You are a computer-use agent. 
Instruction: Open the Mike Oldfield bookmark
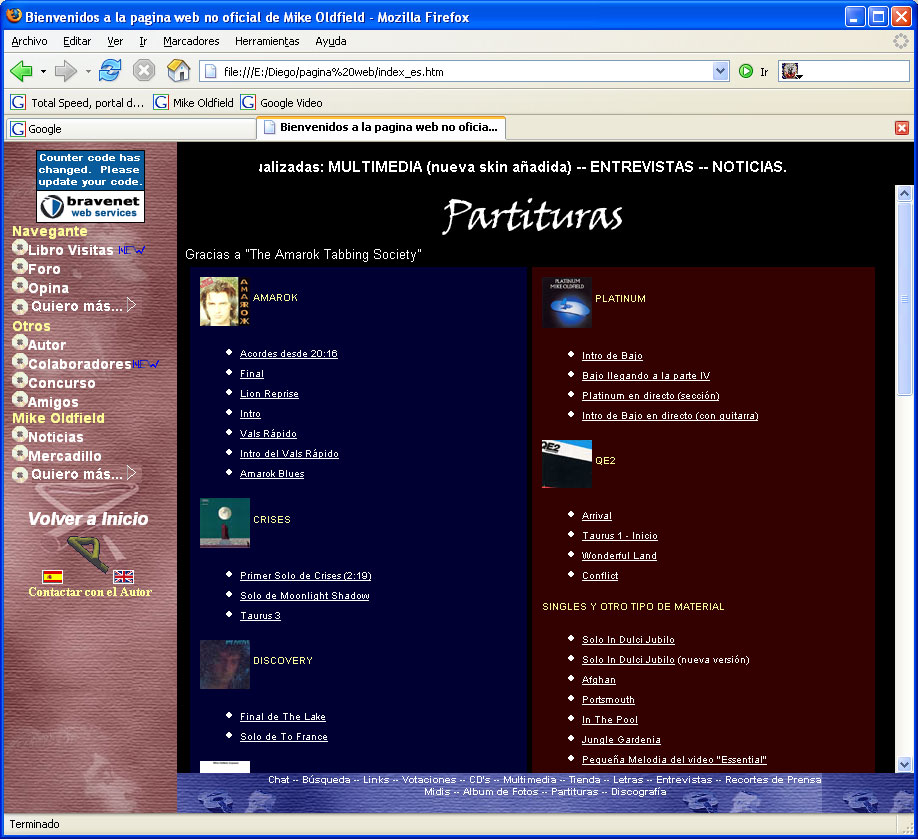point(194,102)
